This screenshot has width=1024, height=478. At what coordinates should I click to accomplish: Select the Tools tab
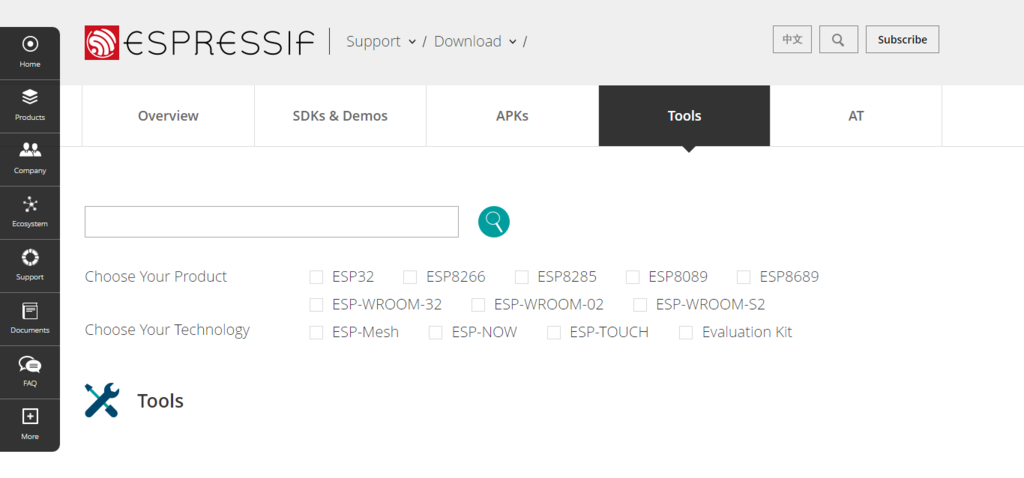(684, 116)
